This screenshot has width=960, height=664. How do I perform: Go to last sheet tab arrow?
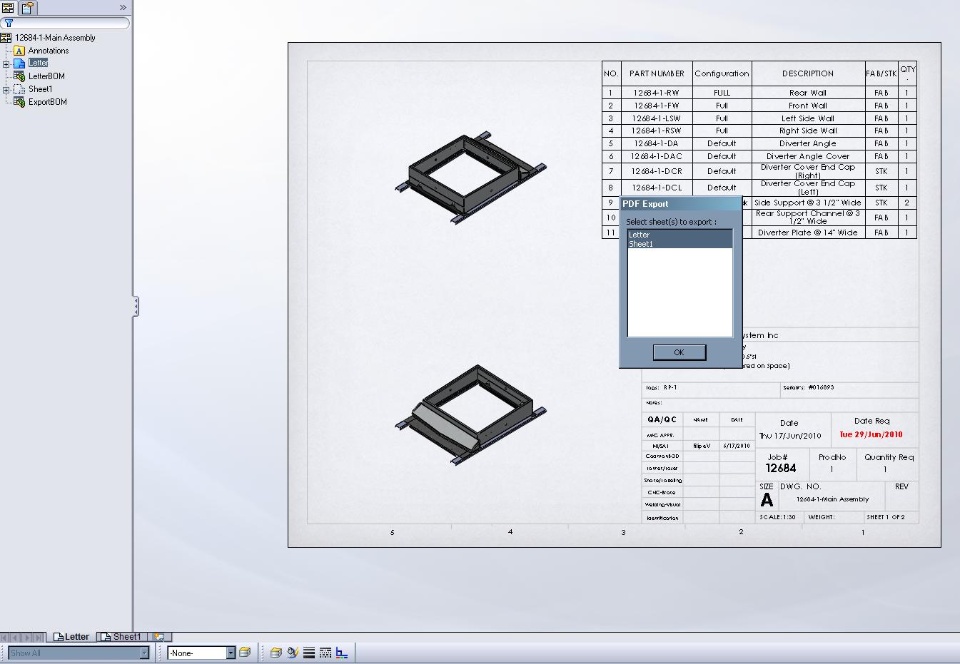(x=40, y=637)
